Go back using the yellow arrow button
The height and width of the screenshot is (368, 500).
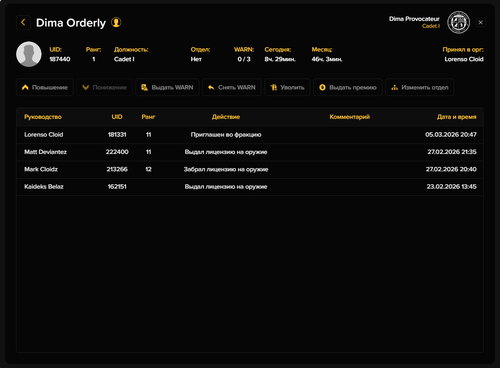tap(23, 23)
